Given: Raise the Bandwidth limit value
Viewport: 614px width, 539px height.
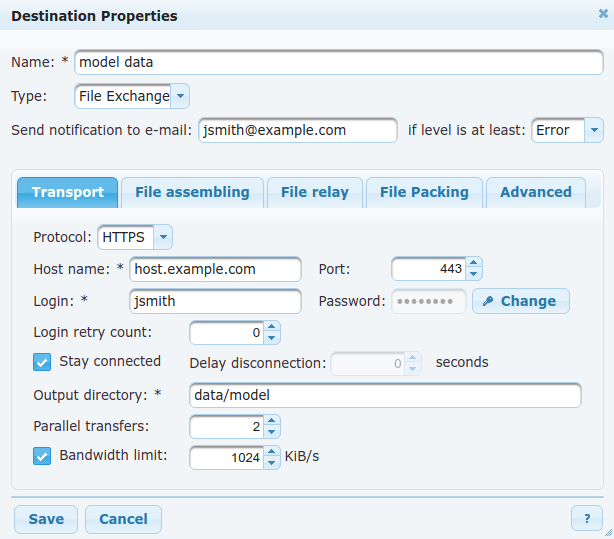Looking at the screenshot, I should click(272, 451).
